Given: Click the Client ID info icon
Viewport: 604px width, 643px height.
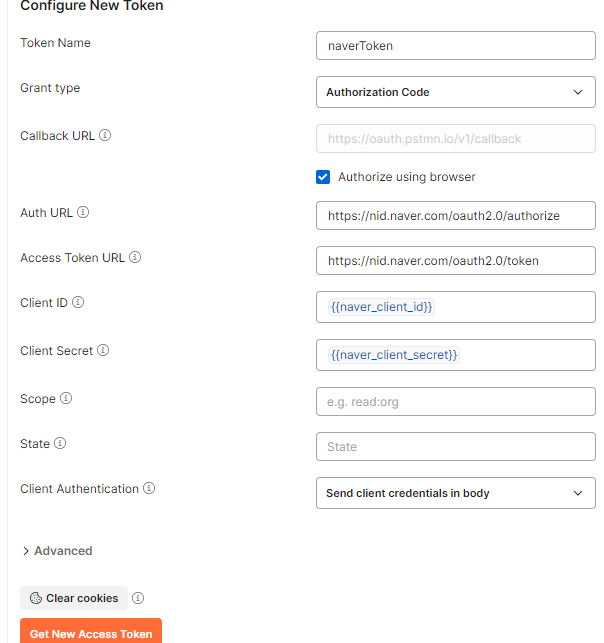Looking at the screenshot, I should pyautogui.click(x=78, y=302).
